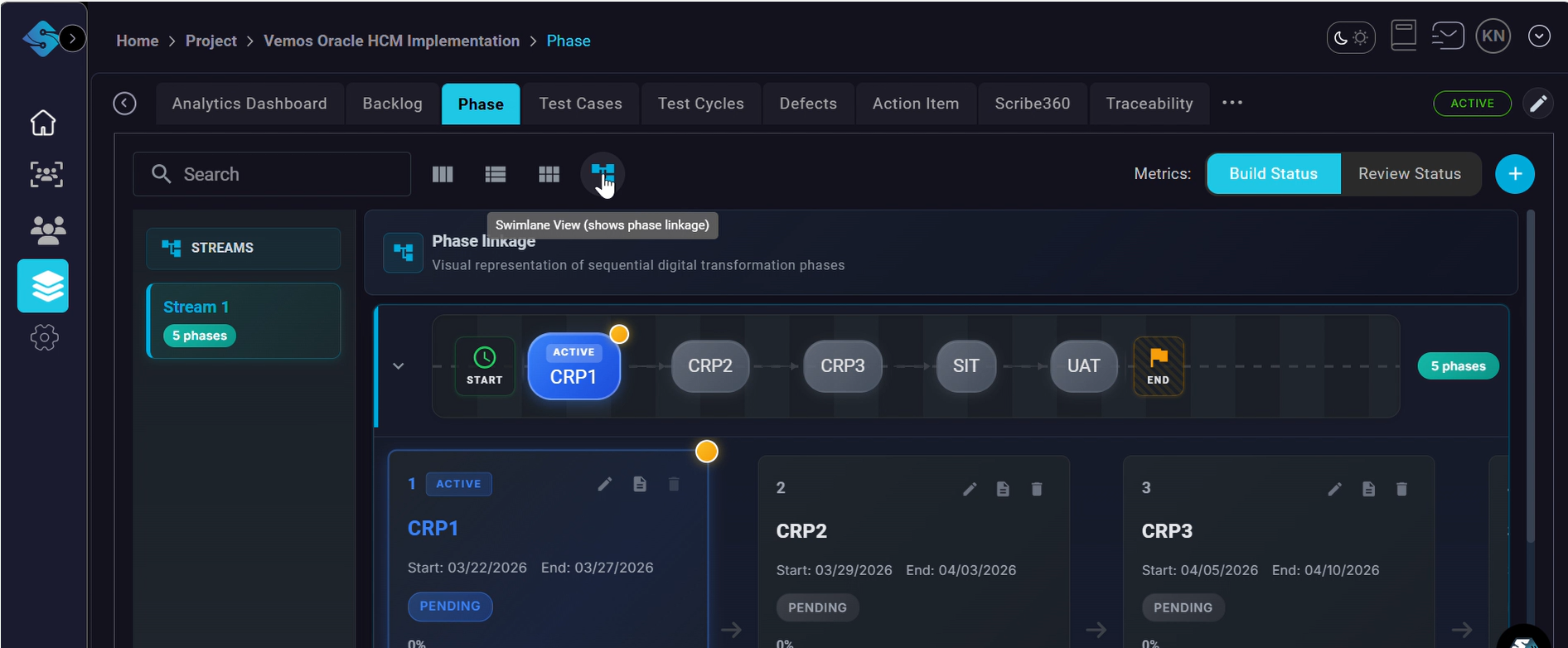
Task: Toggle dark/light theme mode
Action: tap(1351, 37)
